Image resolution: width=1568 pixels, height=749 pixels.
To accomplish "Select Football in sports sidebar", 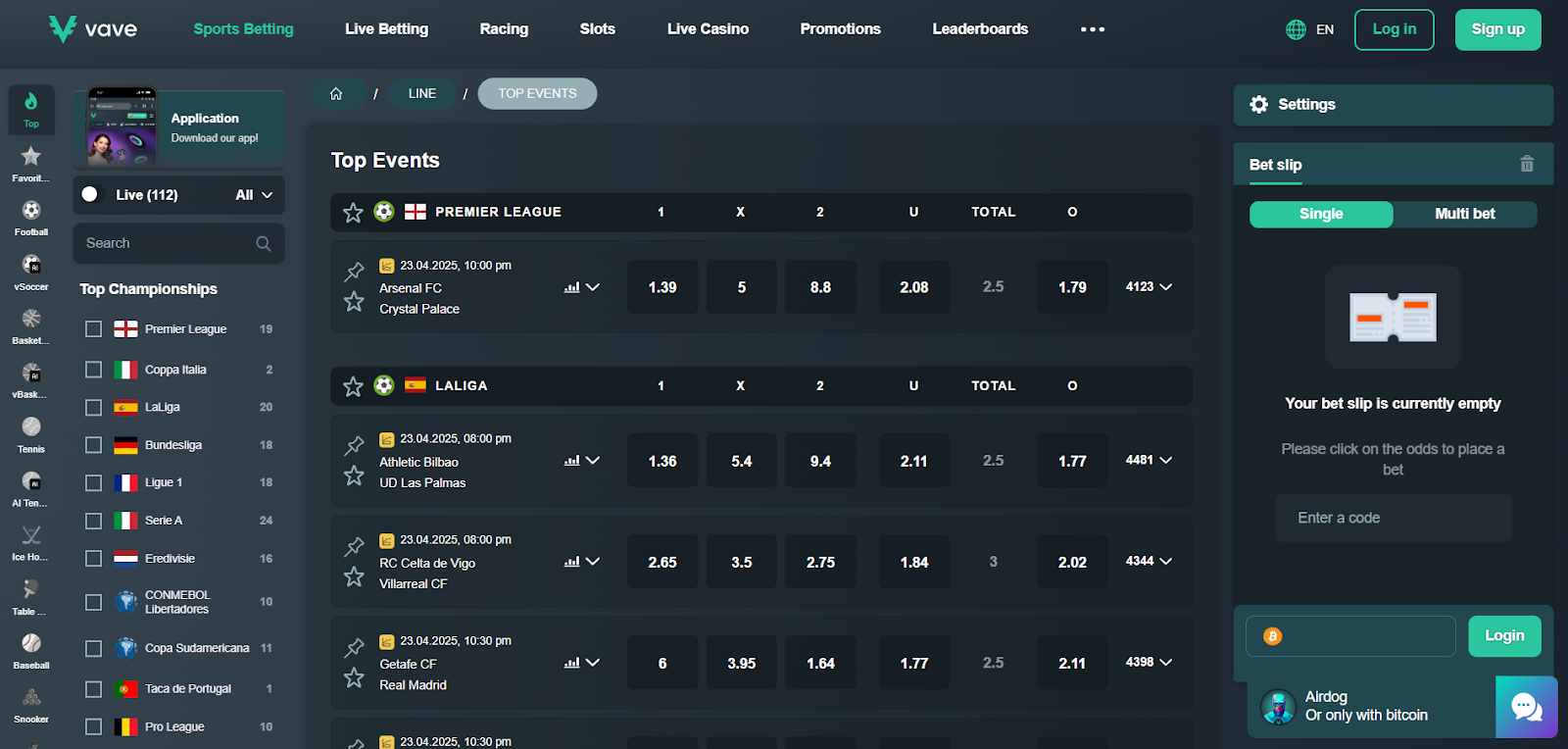I will tap(31, 210).
